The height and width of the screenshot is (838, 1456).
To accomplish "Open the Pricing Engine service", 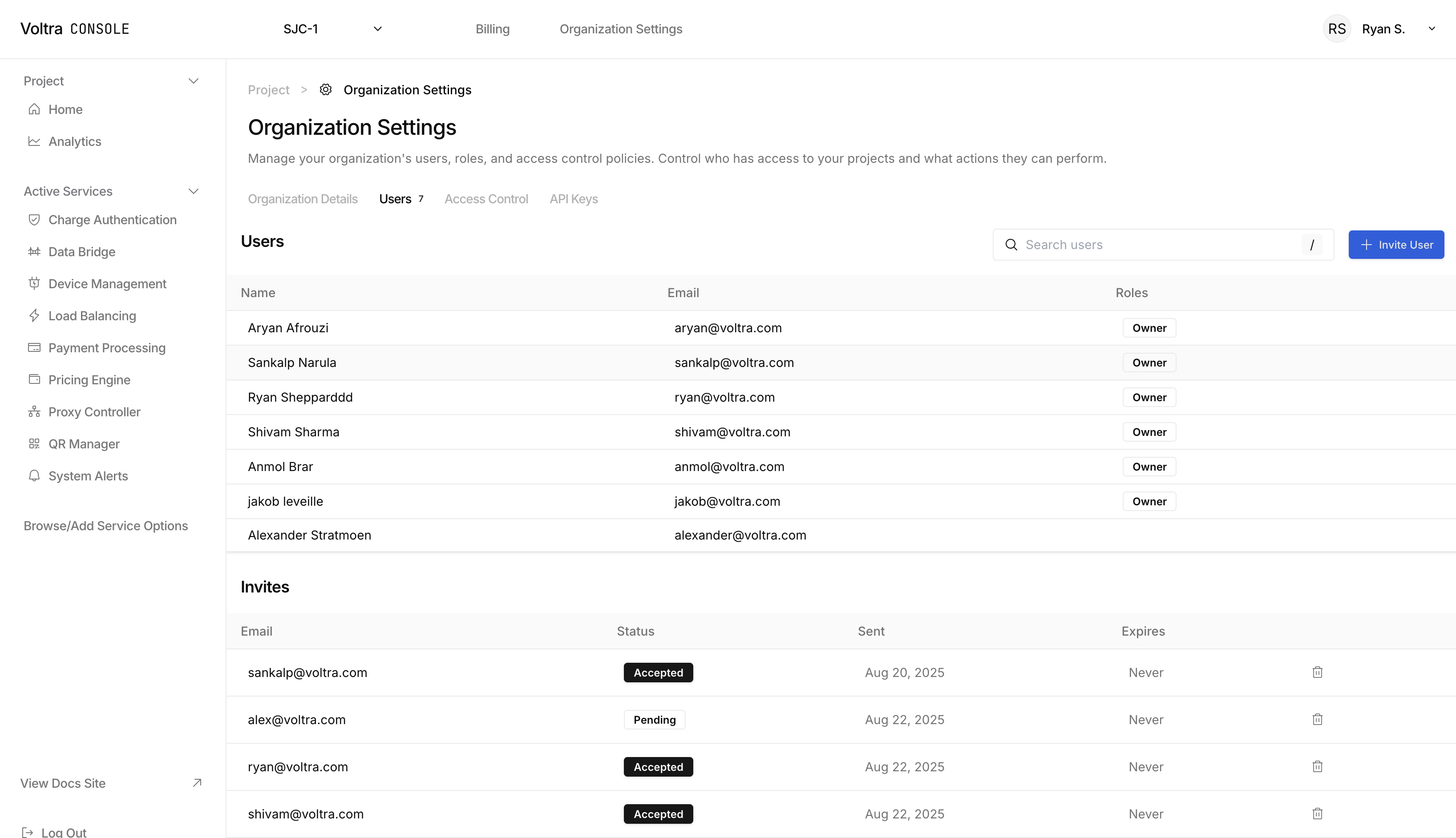I will [x=89, y=380].
